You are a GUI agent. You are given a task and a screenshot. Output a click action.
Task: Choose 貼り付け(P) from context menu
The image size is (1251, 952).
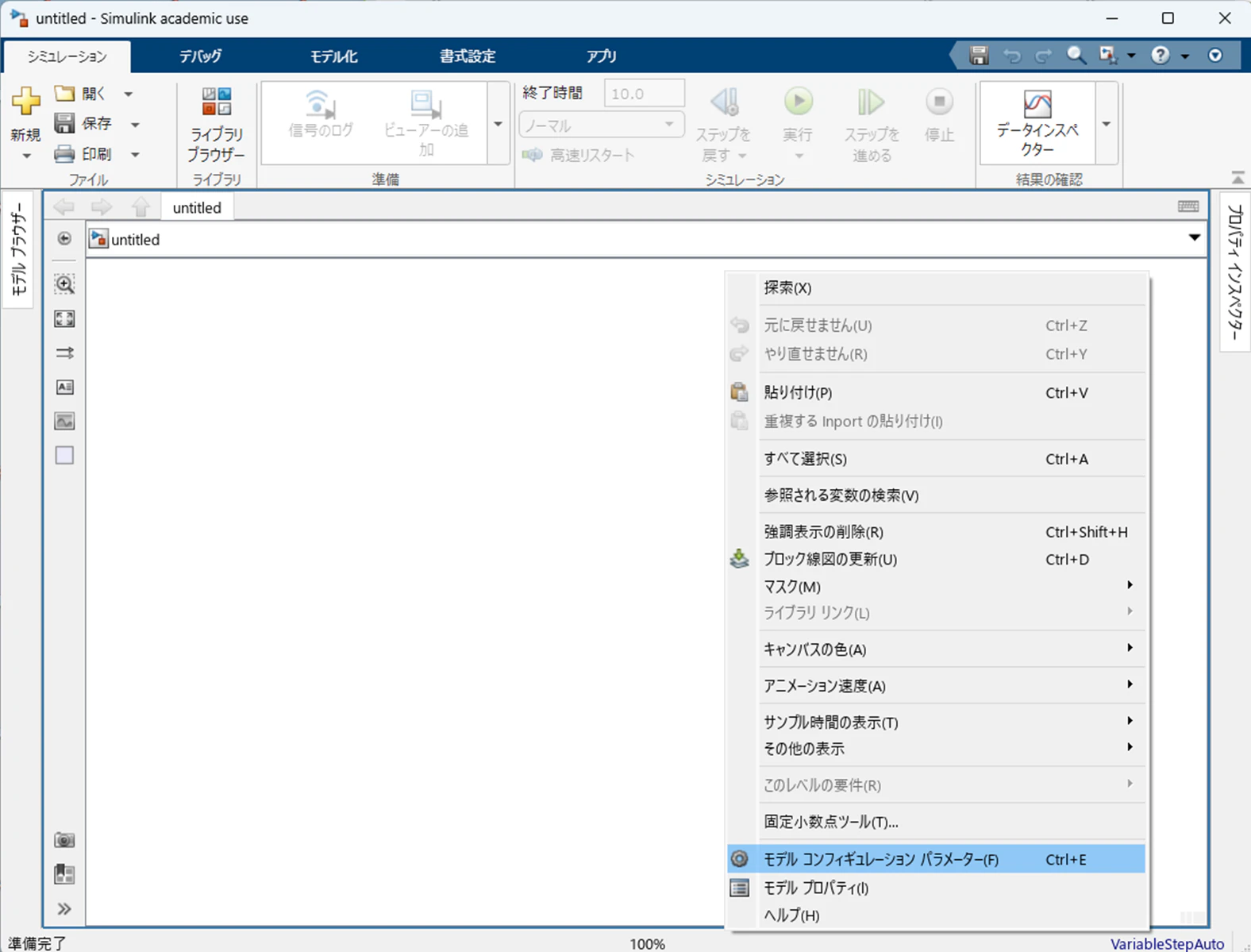tap(936, 392)
